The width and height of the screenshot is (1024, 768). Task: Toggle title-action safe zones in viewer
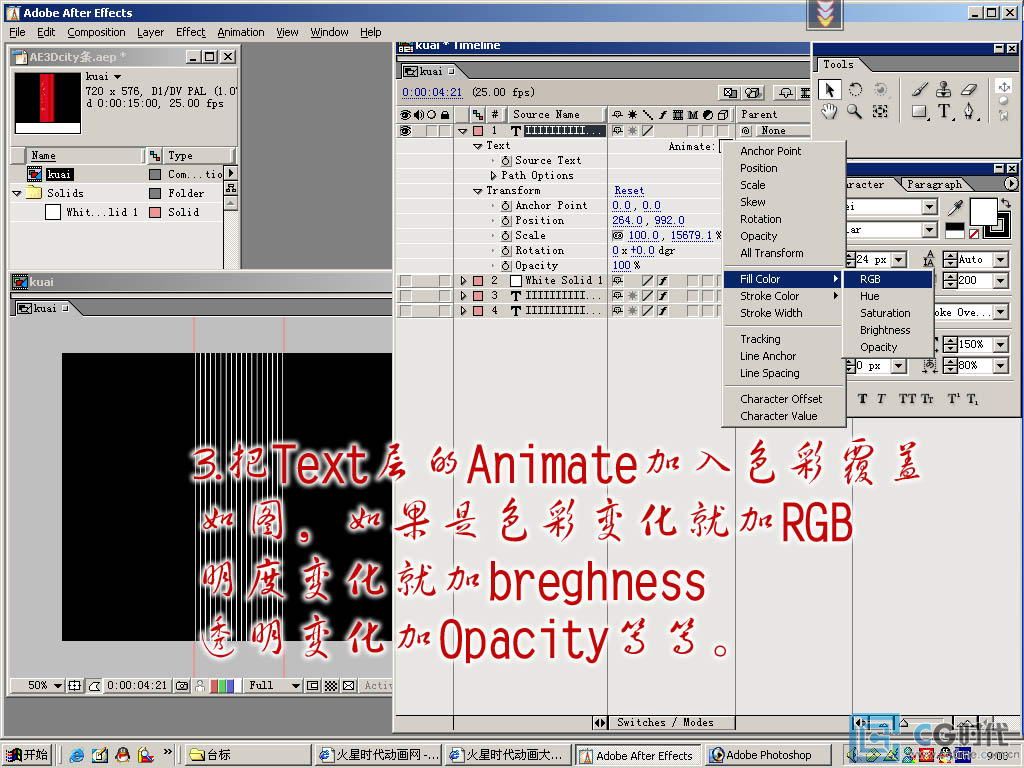click(x=74, y=685)
